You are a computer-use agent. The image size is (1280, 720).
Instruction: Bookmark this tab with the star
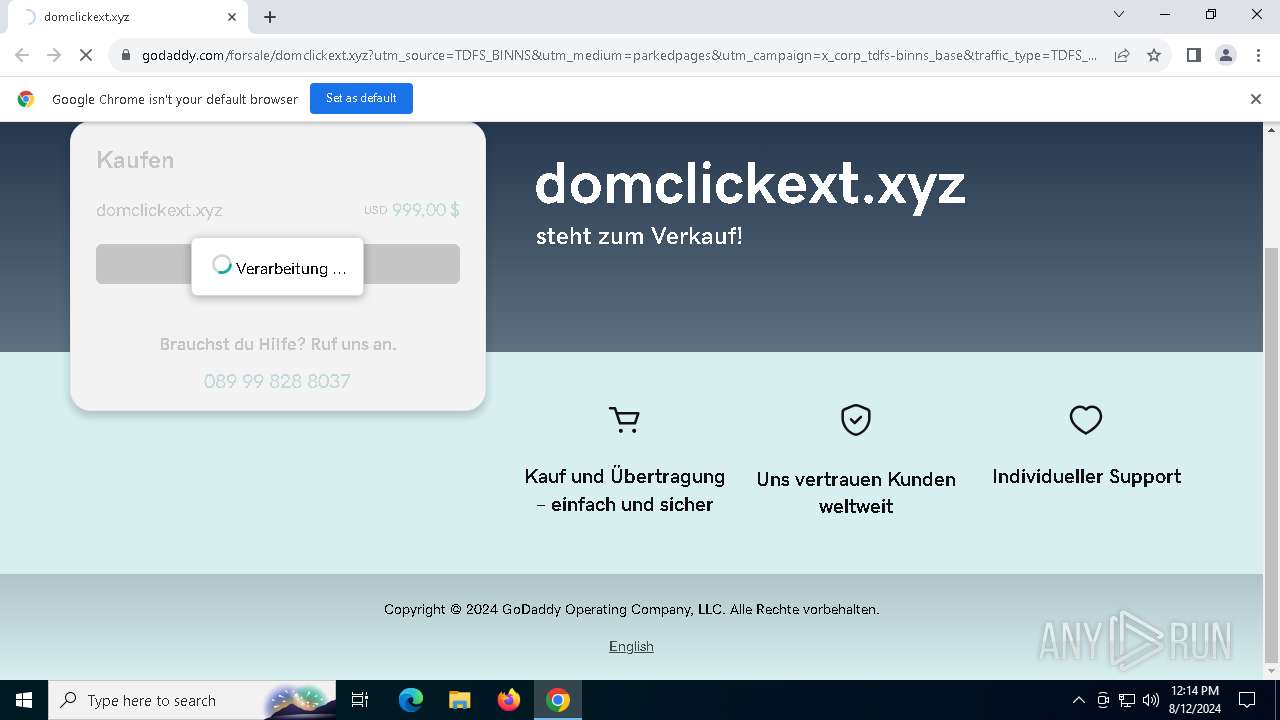(1154, 56)
